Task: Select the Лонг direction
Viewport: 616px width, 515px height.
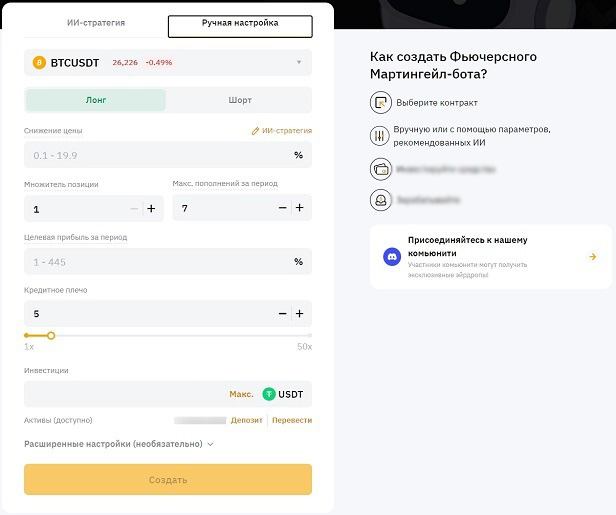Action: pos(96,100)
